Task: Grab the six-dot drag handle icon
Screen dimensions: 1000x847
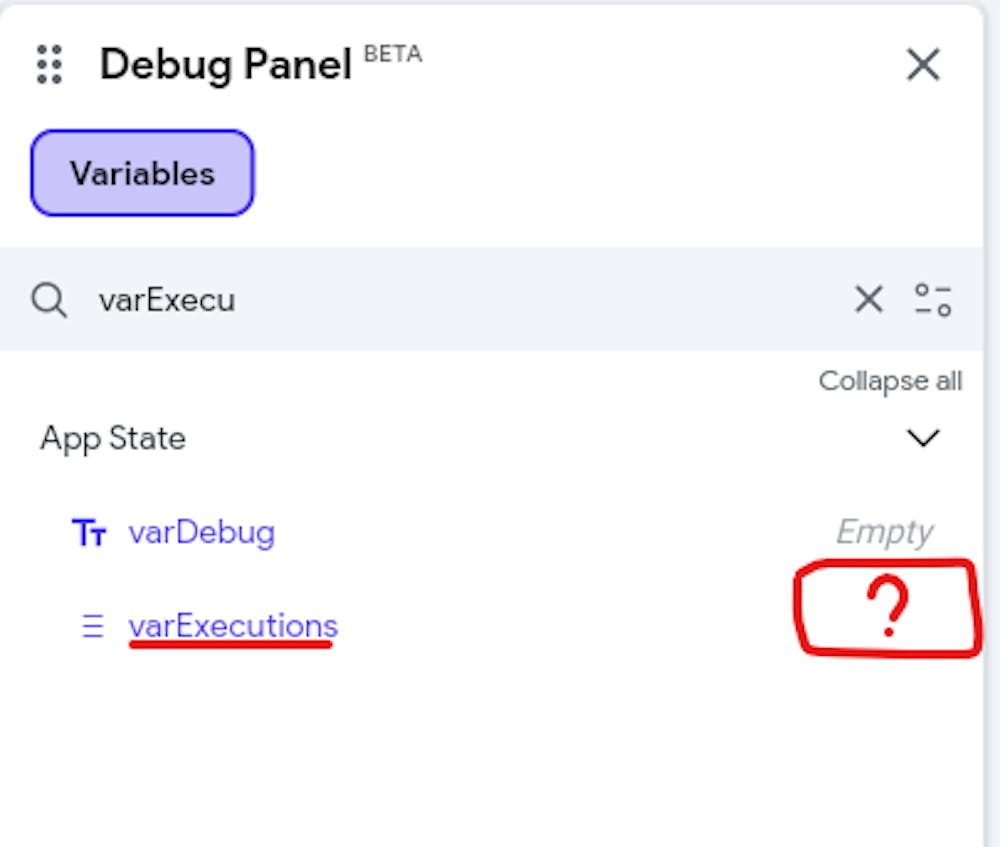Action: [x=49, y=65]
